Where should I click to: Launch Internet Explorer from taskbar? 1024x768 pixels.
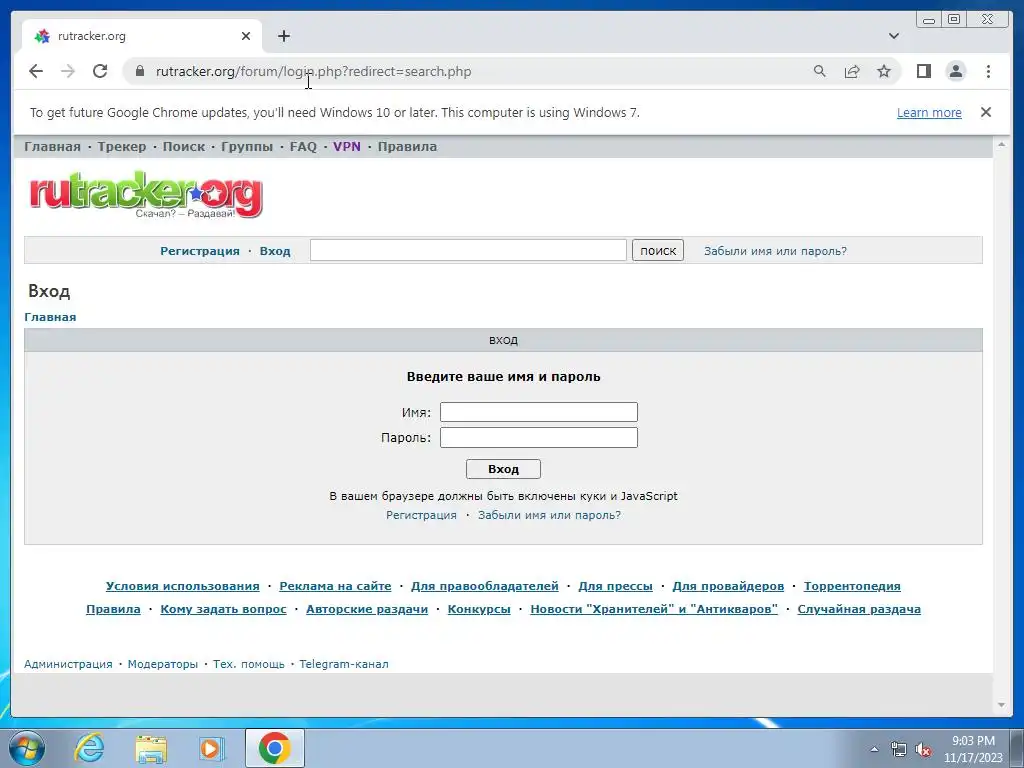(89, 748)
